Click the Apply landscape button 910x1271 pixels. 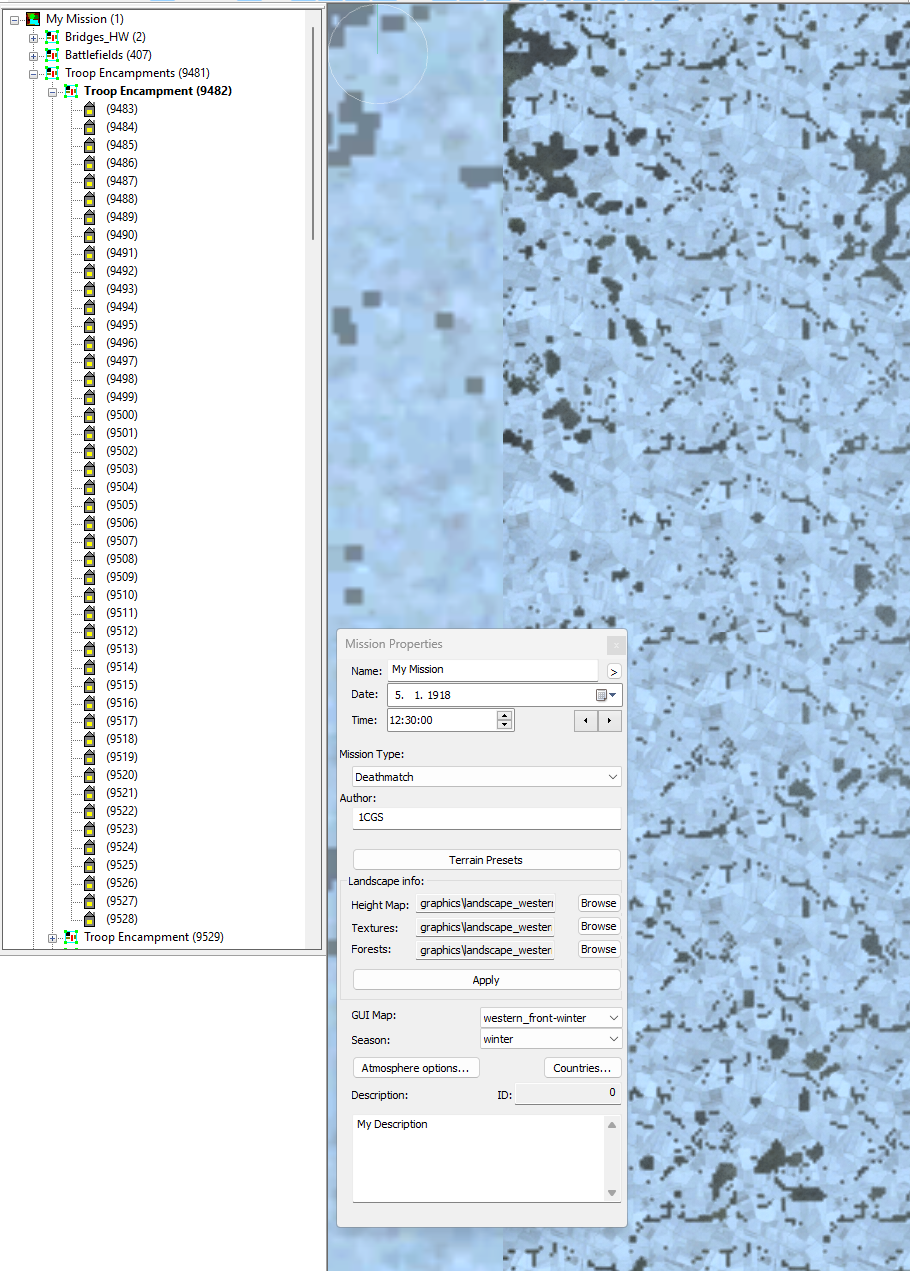point(487,980)
